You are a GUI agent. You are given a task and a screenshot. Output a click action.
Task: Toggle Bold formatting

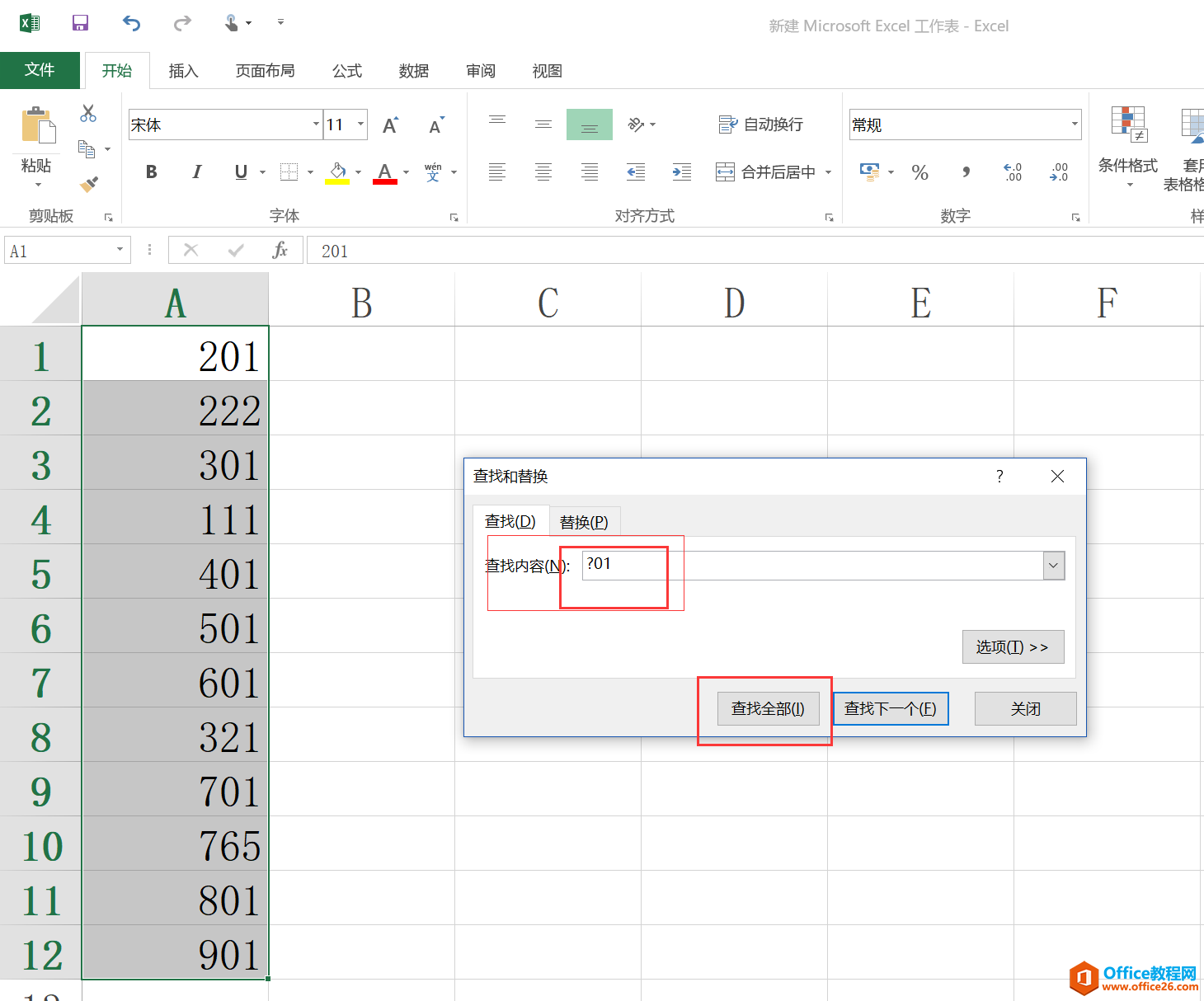[x=152, y=172]
